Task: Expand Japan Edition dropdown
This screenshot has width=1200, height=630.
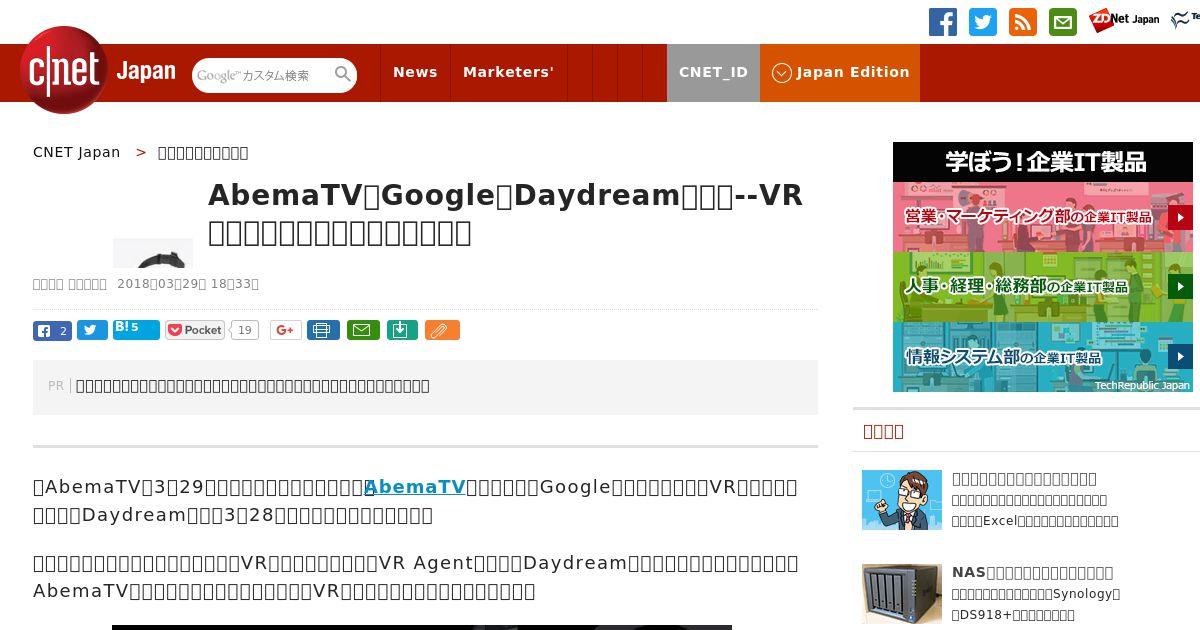Action: pyautogui.click(x=840, y=72)
